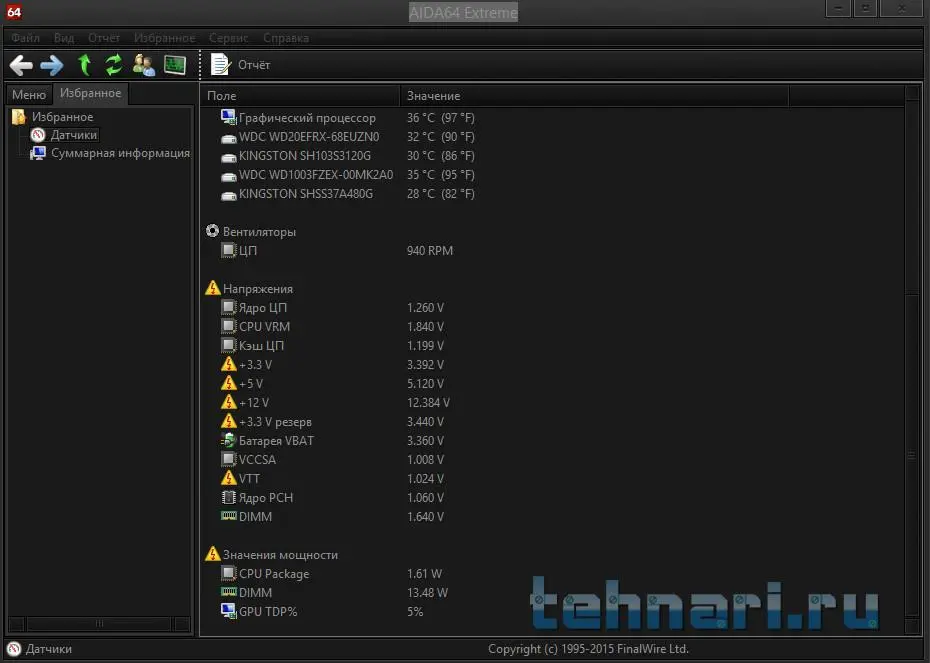
Task: Open the Вид menu
Action: tap(63, 38)
